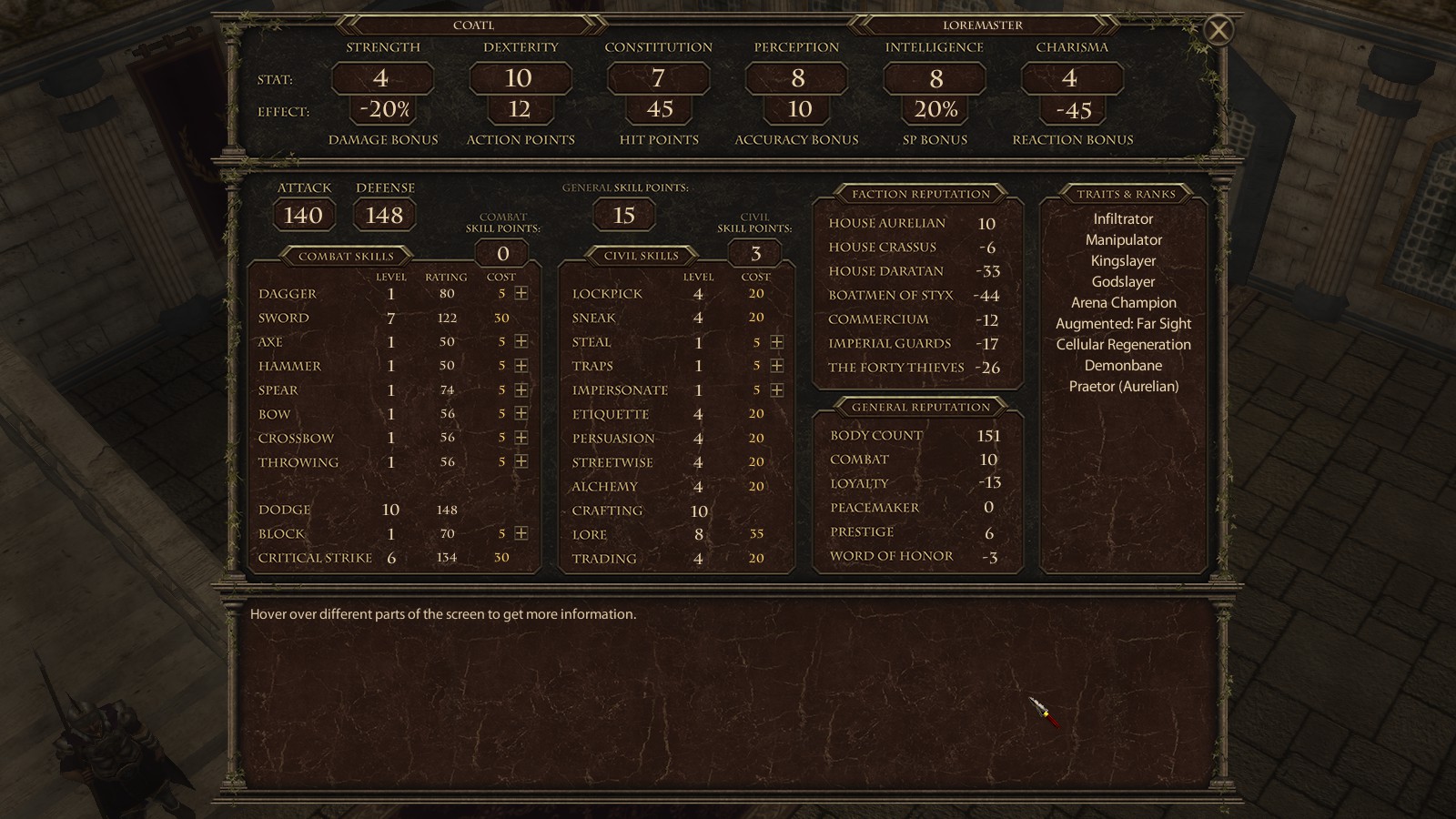
Task: Click the Attack rating 140
Action: pyautogui.click(x=304, y=216)
